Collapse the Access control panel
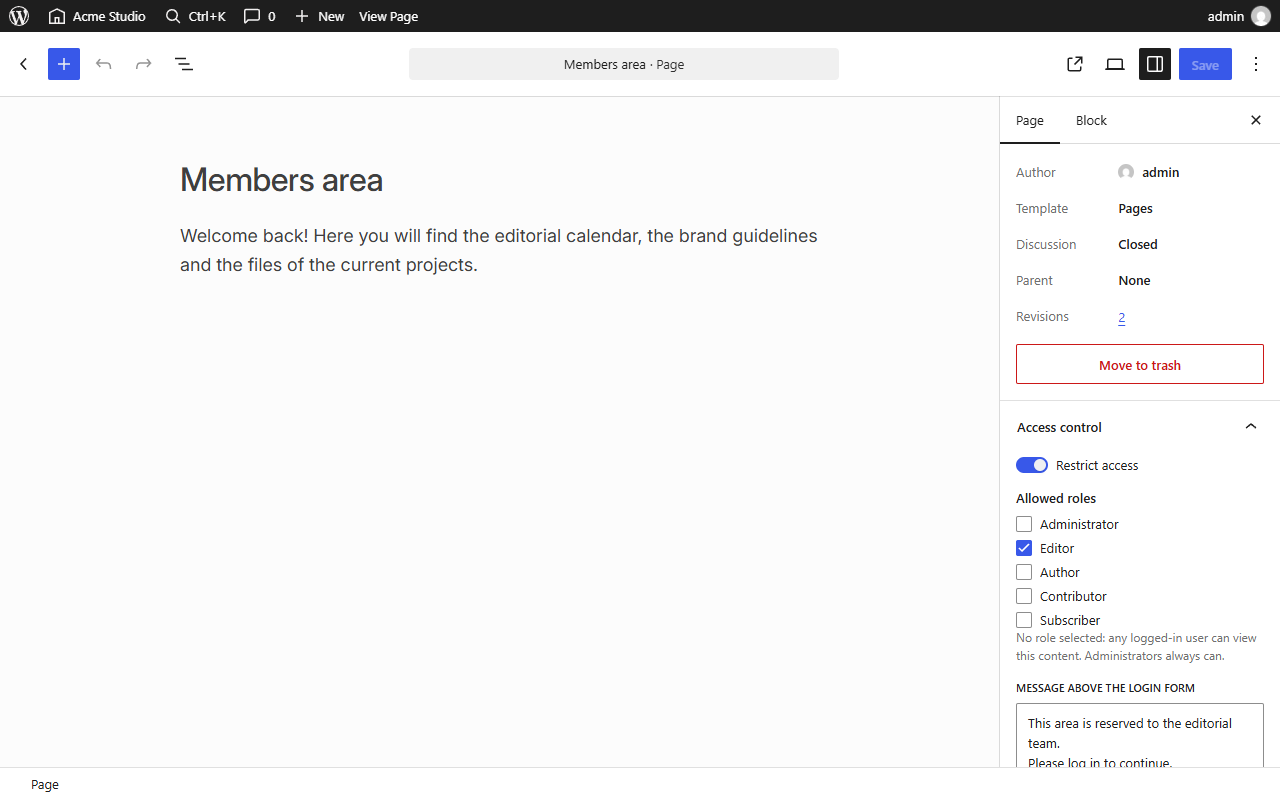Image resolution: width=1280 pixels, height=800 pixels. 1140,427
